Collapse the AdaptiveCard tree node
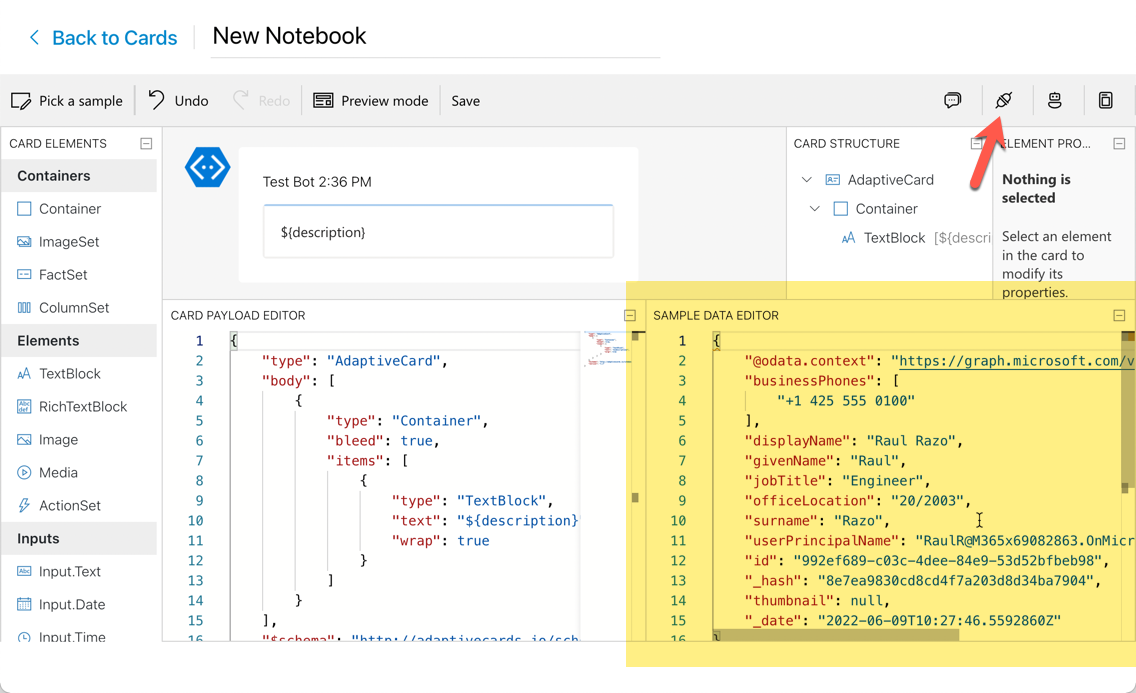Screen dimensions: 1136x693 click(807, 180)
